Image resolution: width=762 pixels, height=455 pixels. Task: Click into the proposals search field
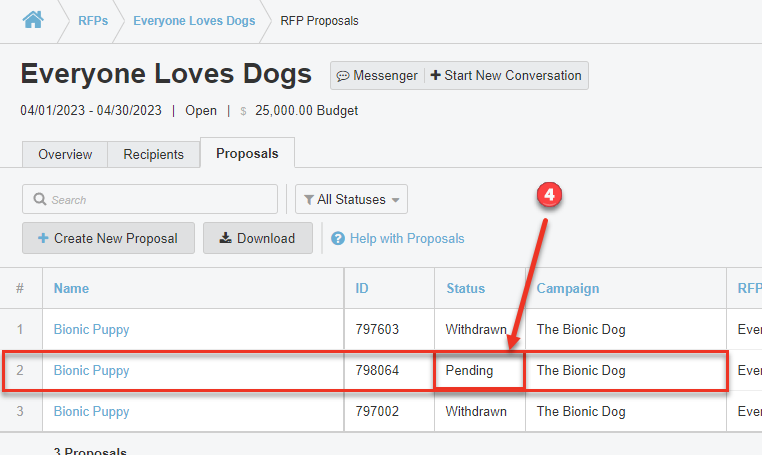click(150, 200)
